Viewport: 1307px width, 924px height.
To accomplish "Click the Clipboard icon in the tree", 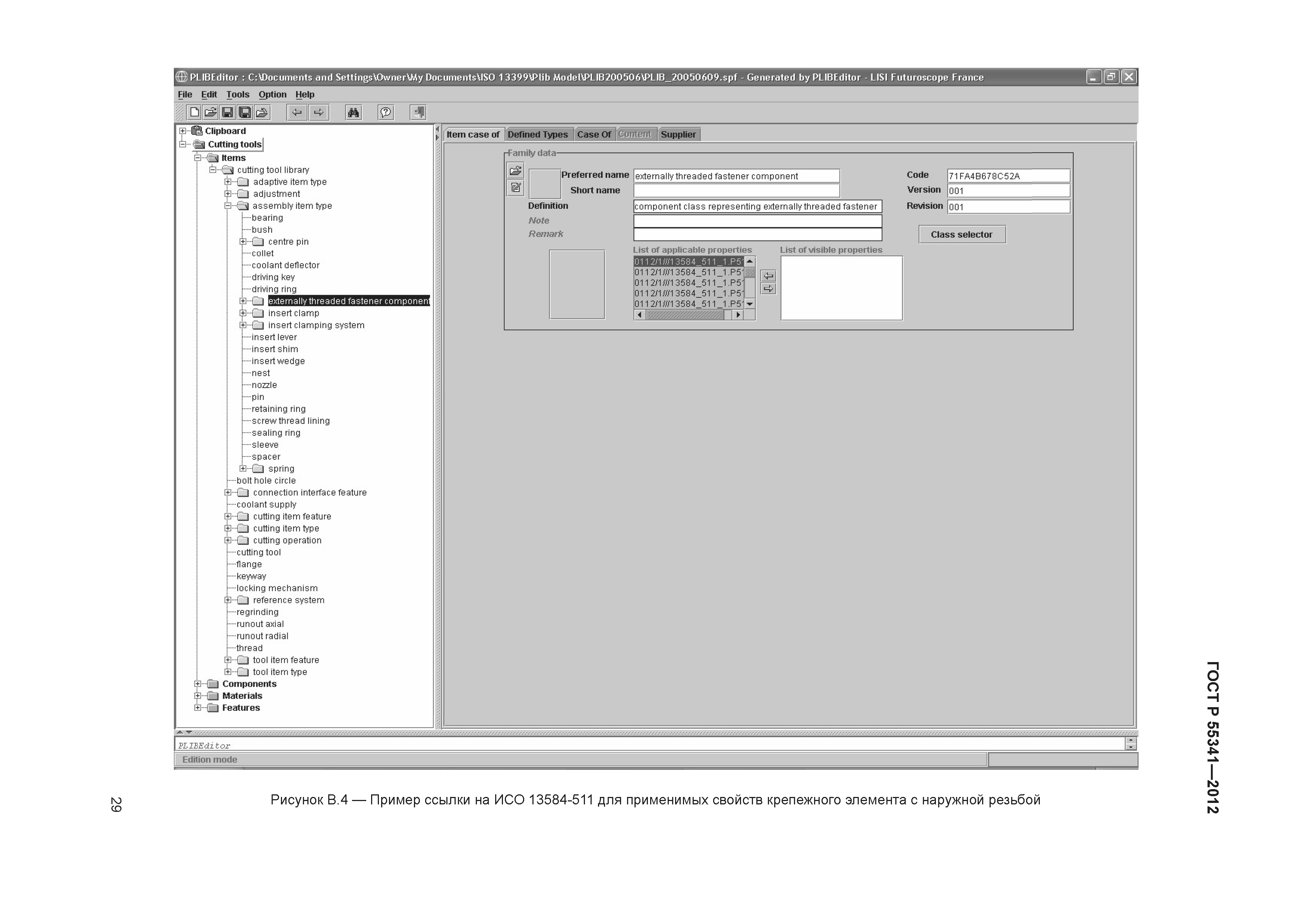I will pos(197,131).
